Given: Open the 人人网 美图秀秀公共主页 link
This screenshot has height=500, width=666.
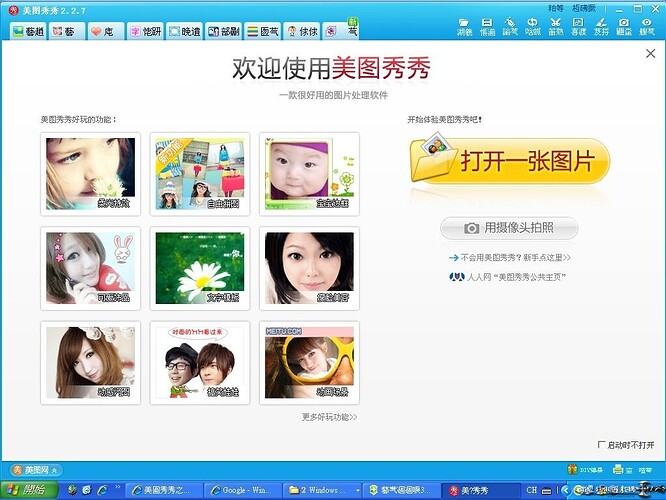Looking at the screenshot, I should [508, 277].
